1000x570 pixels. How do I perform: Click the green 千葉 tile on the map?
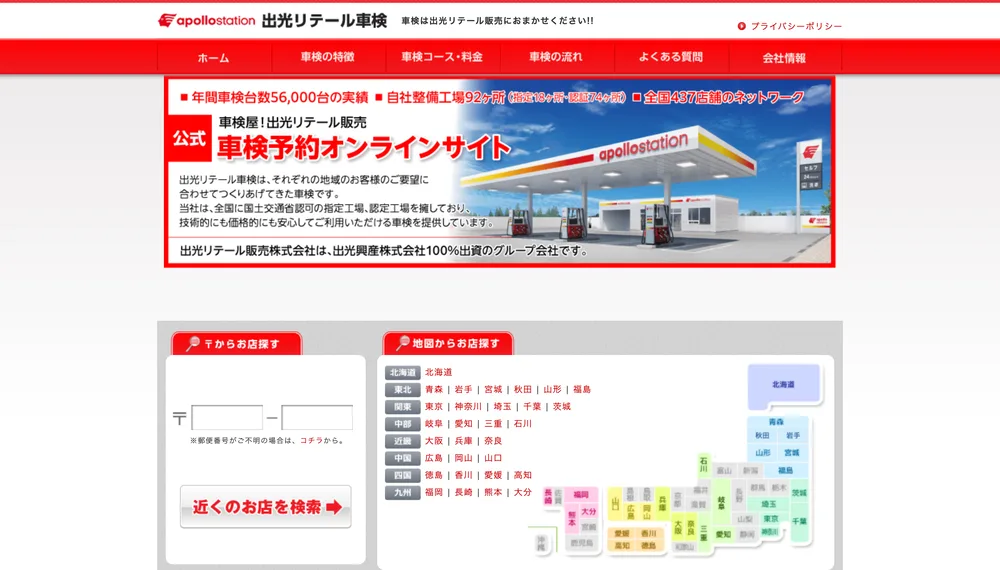(x=799, y=522)
